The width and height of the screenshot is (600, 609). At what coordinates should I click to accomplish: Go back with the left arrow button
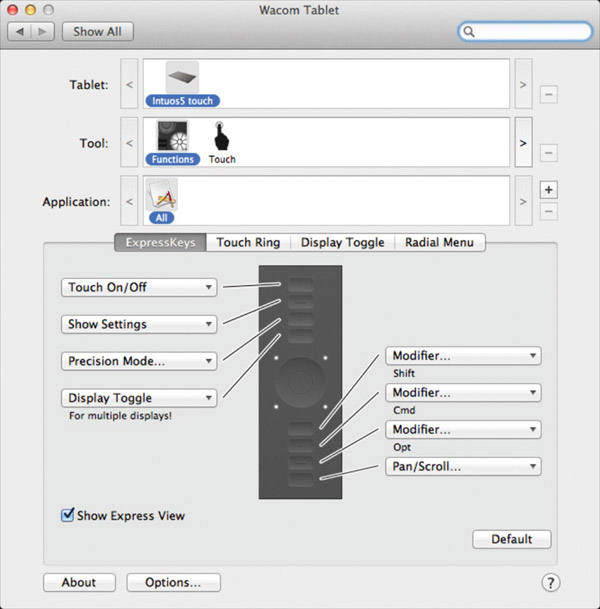click(x=19, y=31)
